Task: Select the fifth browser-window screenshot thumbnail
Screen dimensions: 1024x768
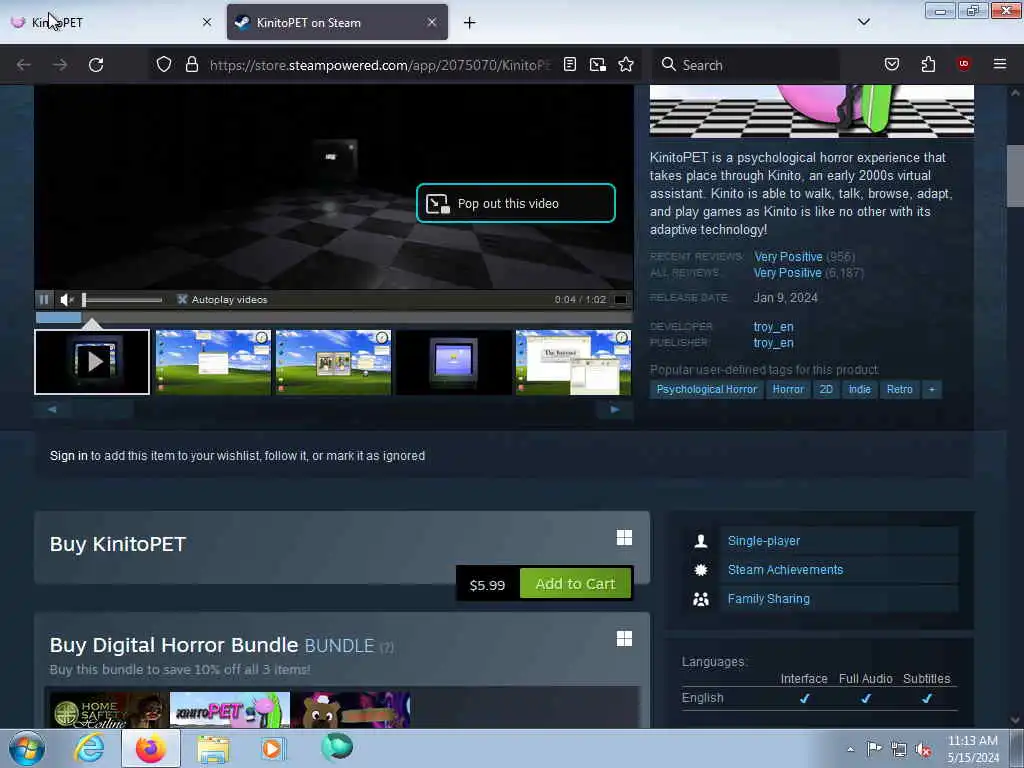Action: tap(573, 362)
